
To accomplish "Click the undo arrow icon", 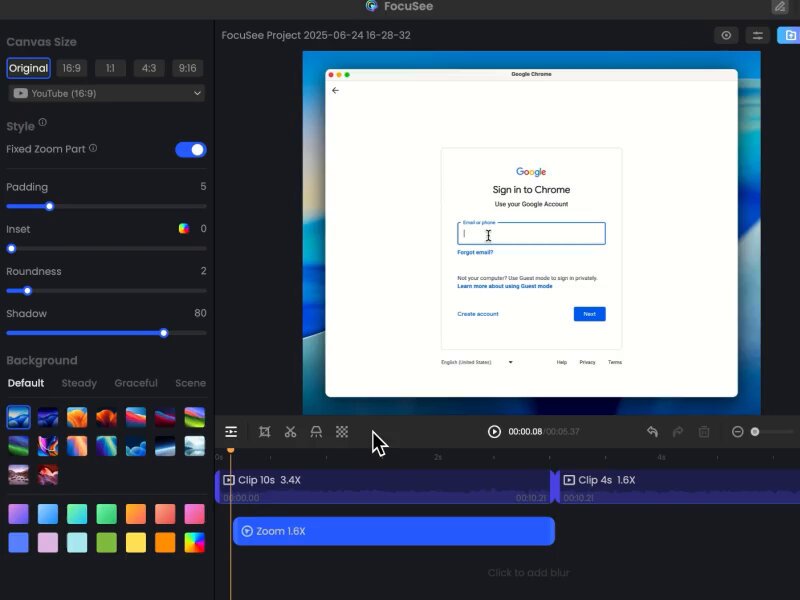I will 652,432.
